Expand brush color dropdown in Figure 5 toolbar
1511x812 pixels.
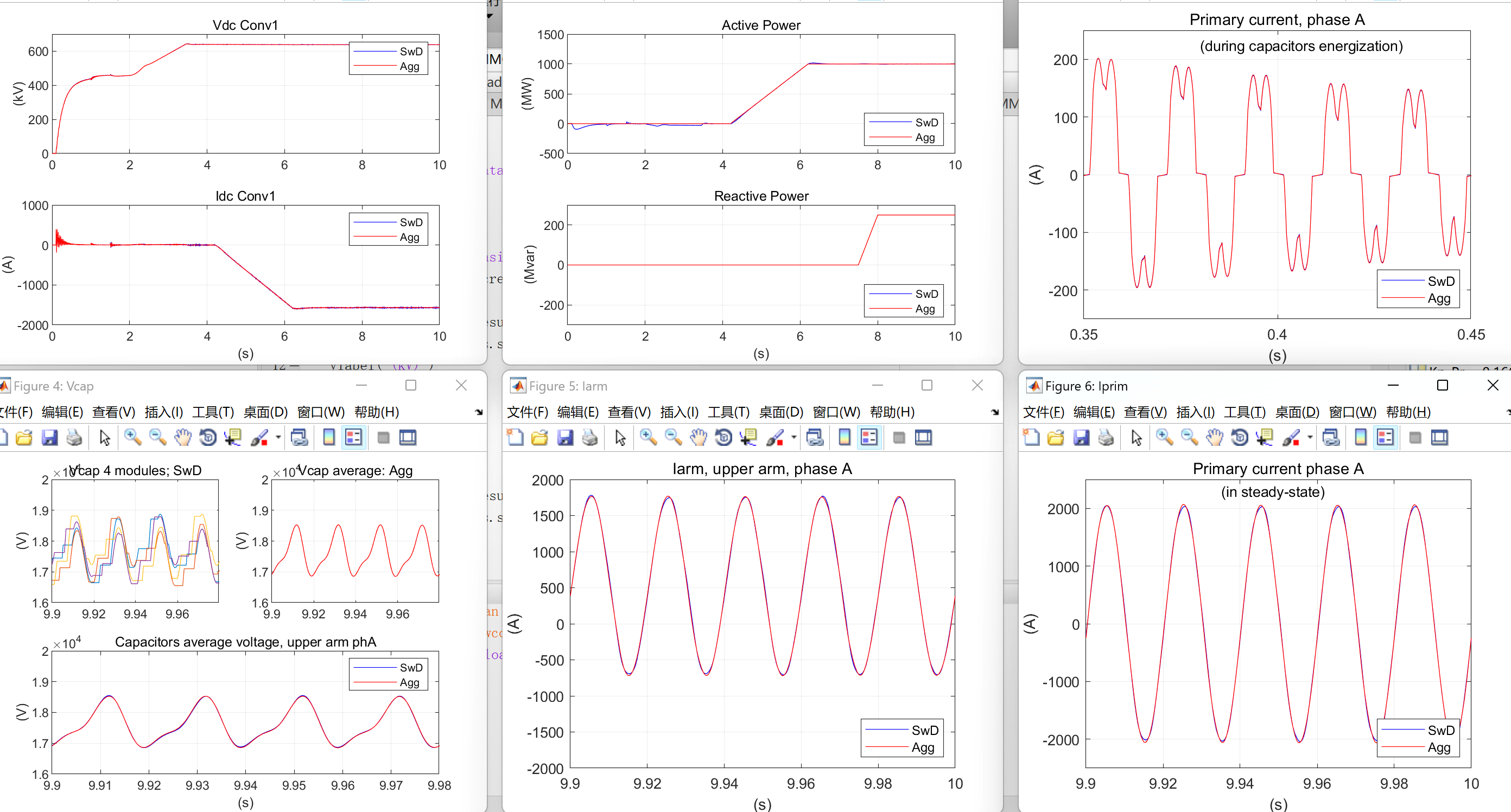[793, 437]
